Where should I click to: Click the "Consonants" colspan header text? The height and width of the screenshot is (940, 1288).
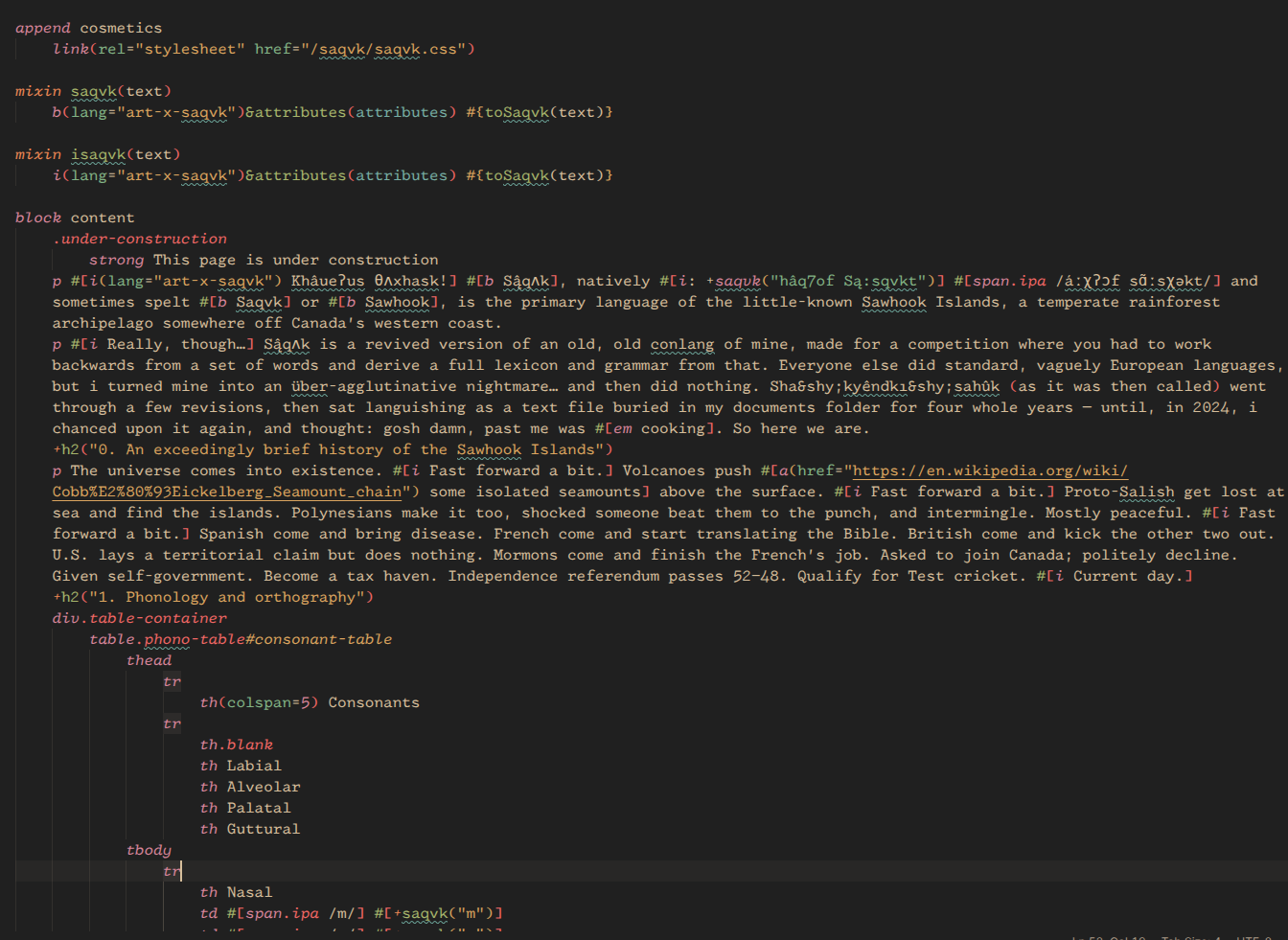[373, 702]
